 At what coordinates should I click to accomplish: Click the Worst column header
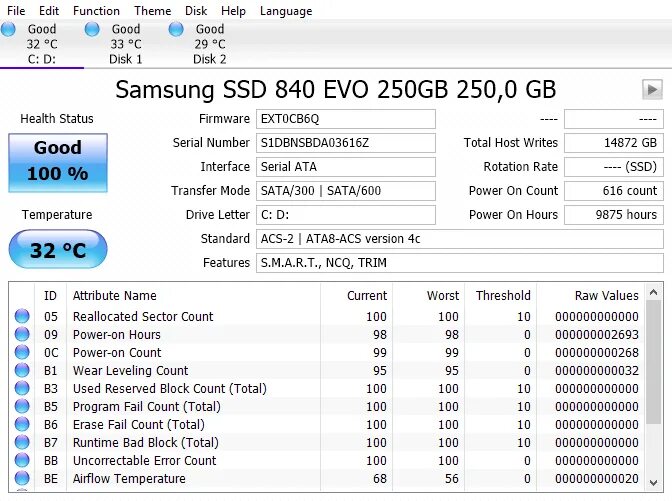tap(428, 296)
